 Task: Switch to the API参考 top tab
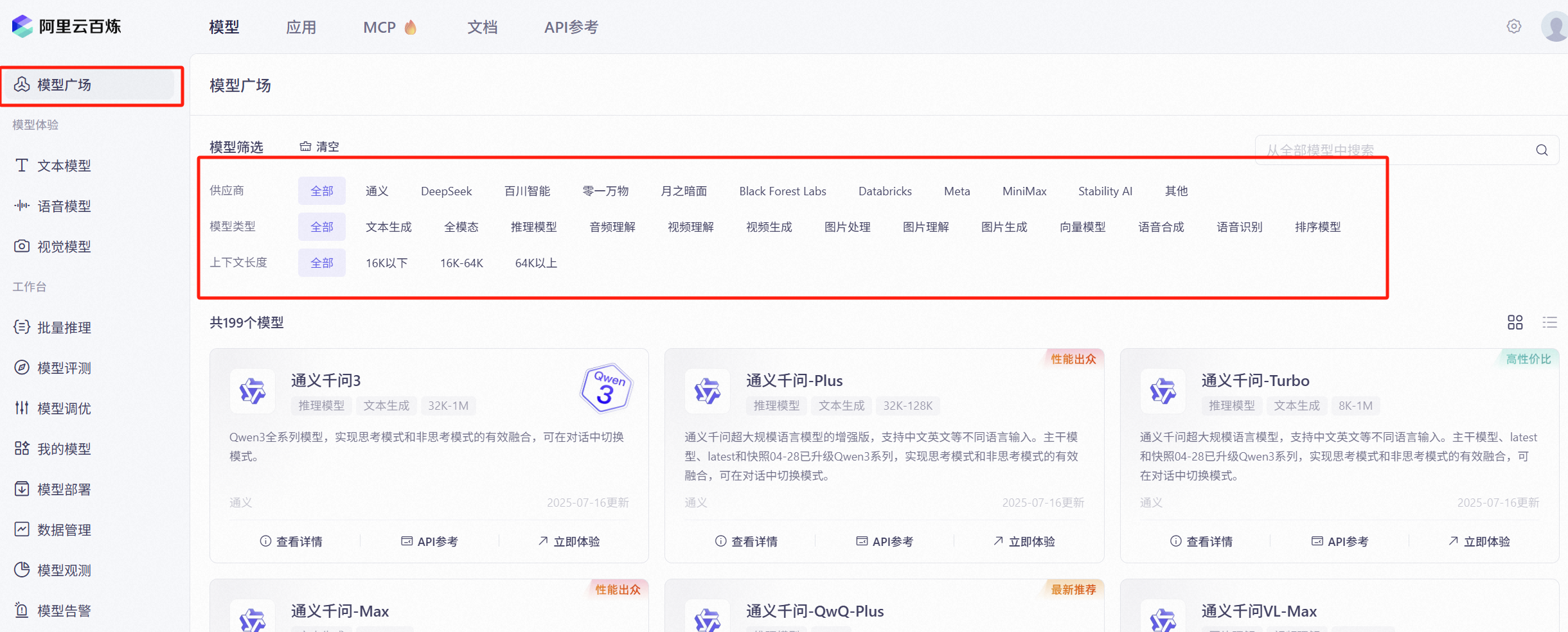tap(571, 27)
